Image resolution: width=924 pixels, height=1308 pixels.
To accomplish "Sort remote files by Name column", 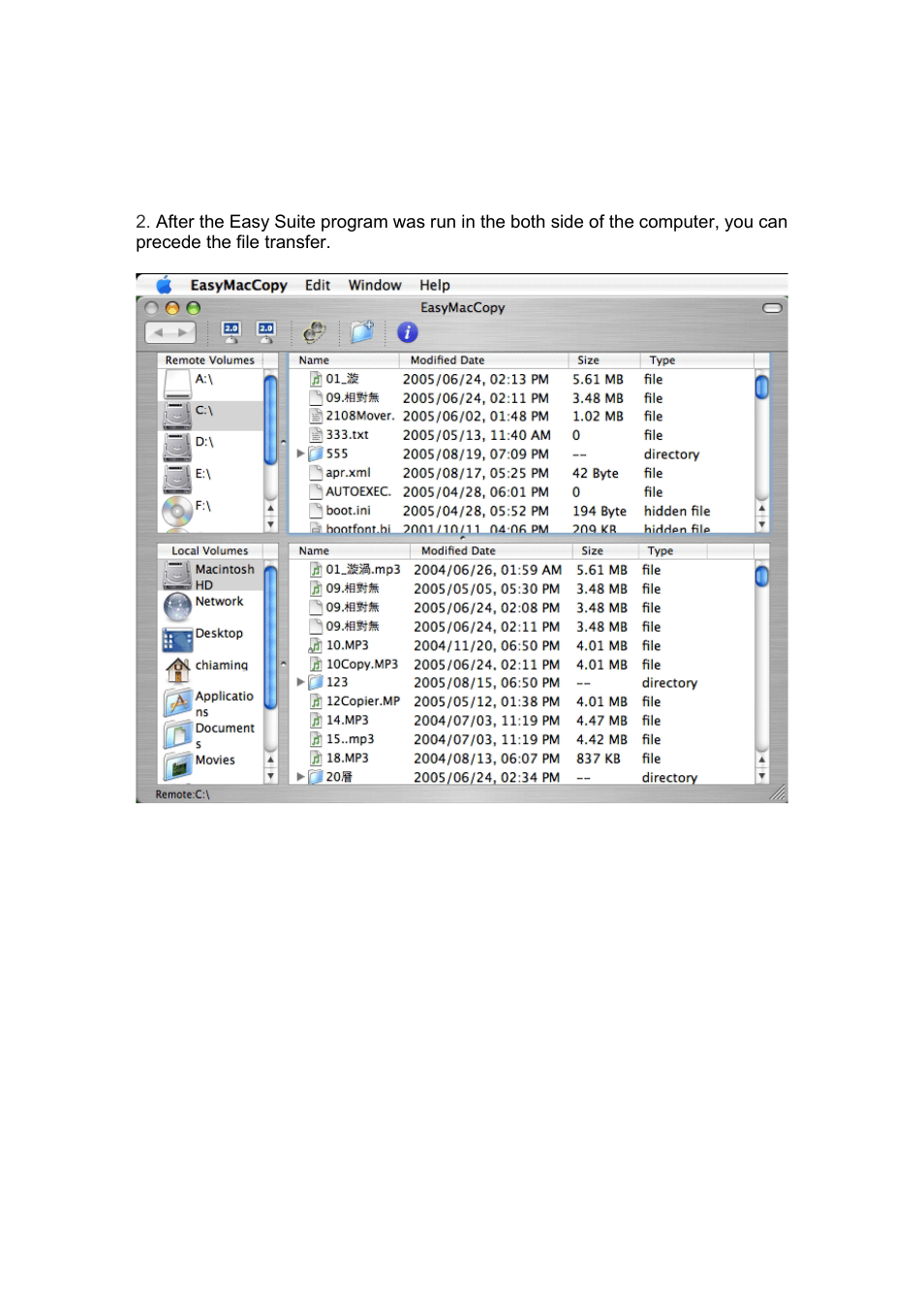I will [x=344, y=359].
